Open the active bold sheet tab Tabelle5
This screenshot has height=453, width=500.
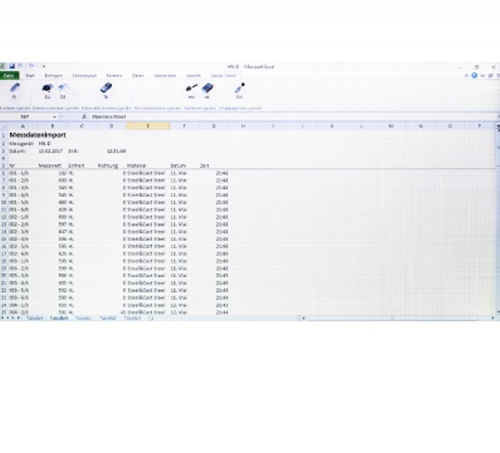[x=59, y=318]
